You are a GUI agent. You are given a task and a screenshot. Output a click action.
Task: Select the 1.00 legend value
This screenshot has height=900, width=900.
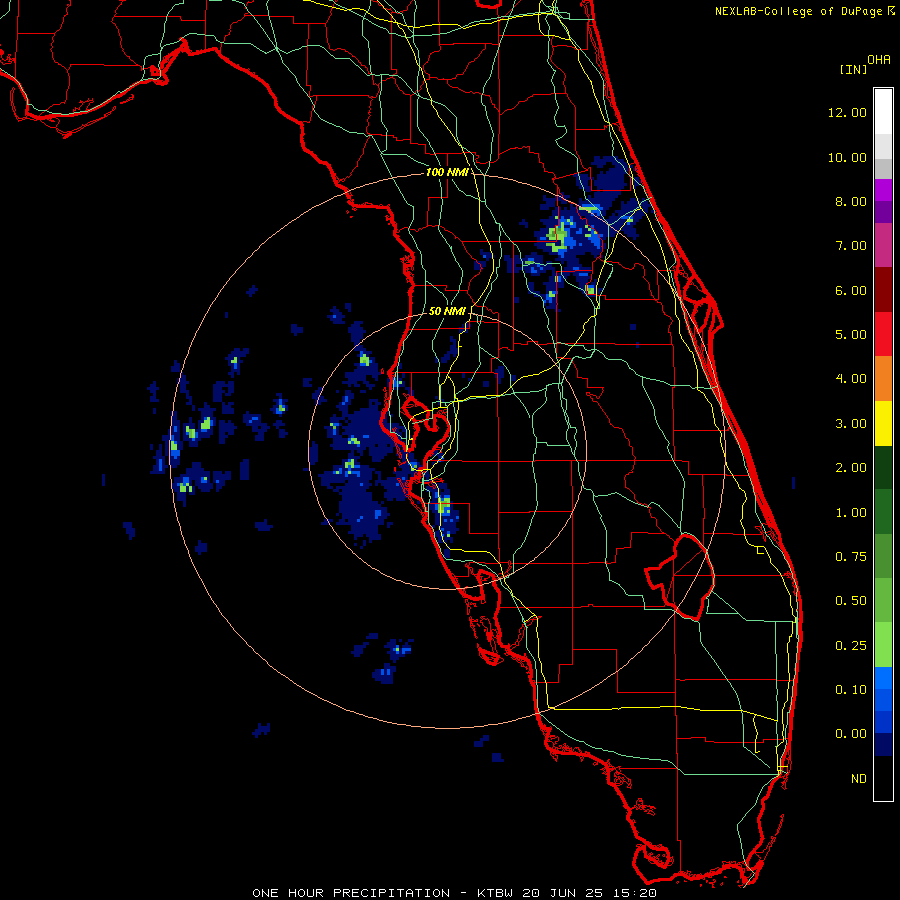[x=851, y=513]
